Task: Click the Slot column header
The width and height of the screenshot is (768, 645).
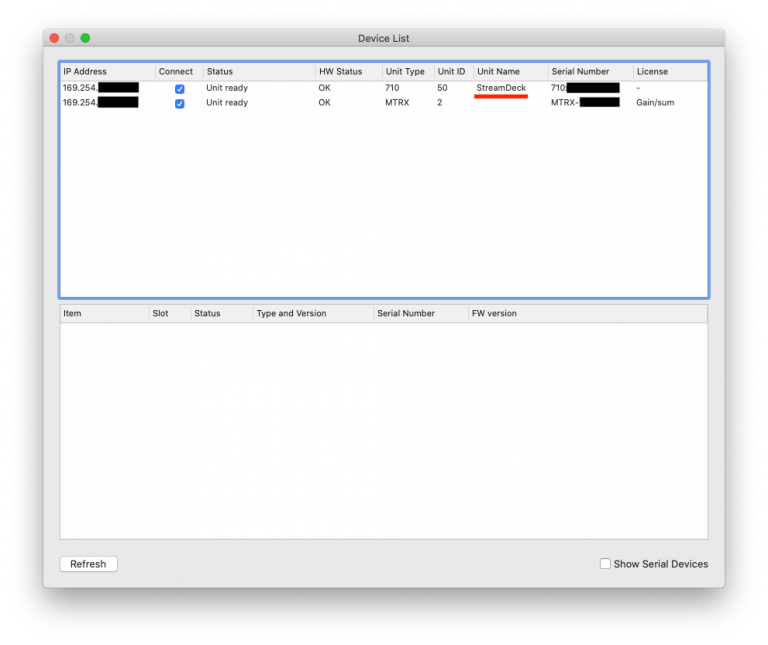Action: tap(169, 313)
